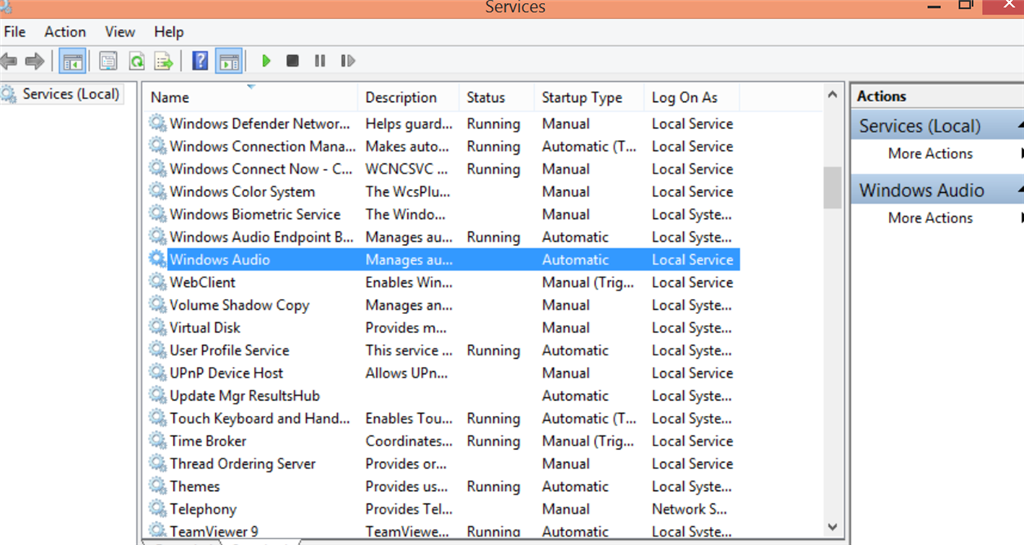Click Running status of Themes service
The width and height of the screenshot is (1024, 545).
493,486
